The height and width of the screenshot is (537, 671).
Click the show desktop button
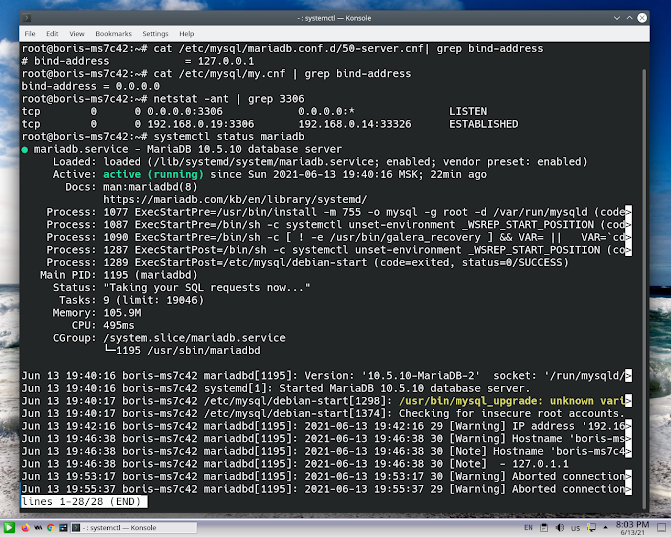pos(662,528)
